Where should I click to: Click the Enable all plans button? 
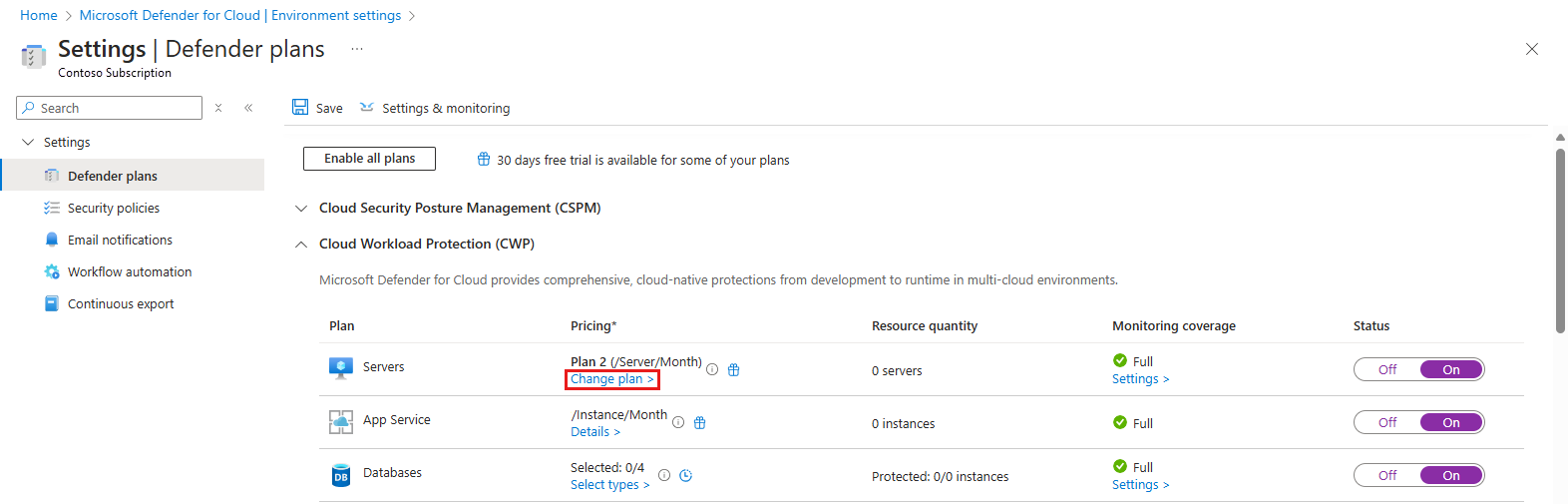369,159
